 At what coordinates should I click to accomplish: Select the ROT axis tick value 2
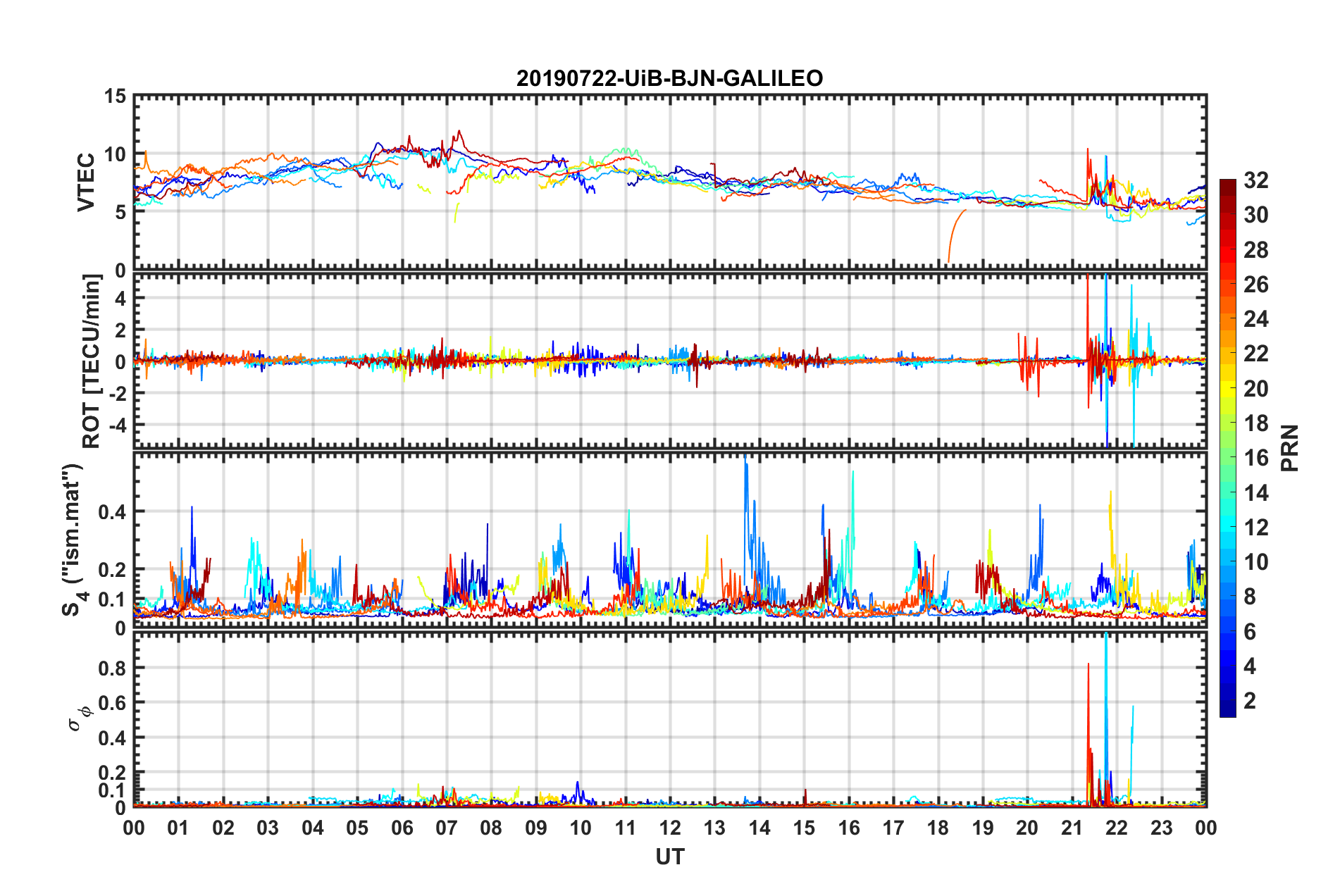[x=121, y=330]
